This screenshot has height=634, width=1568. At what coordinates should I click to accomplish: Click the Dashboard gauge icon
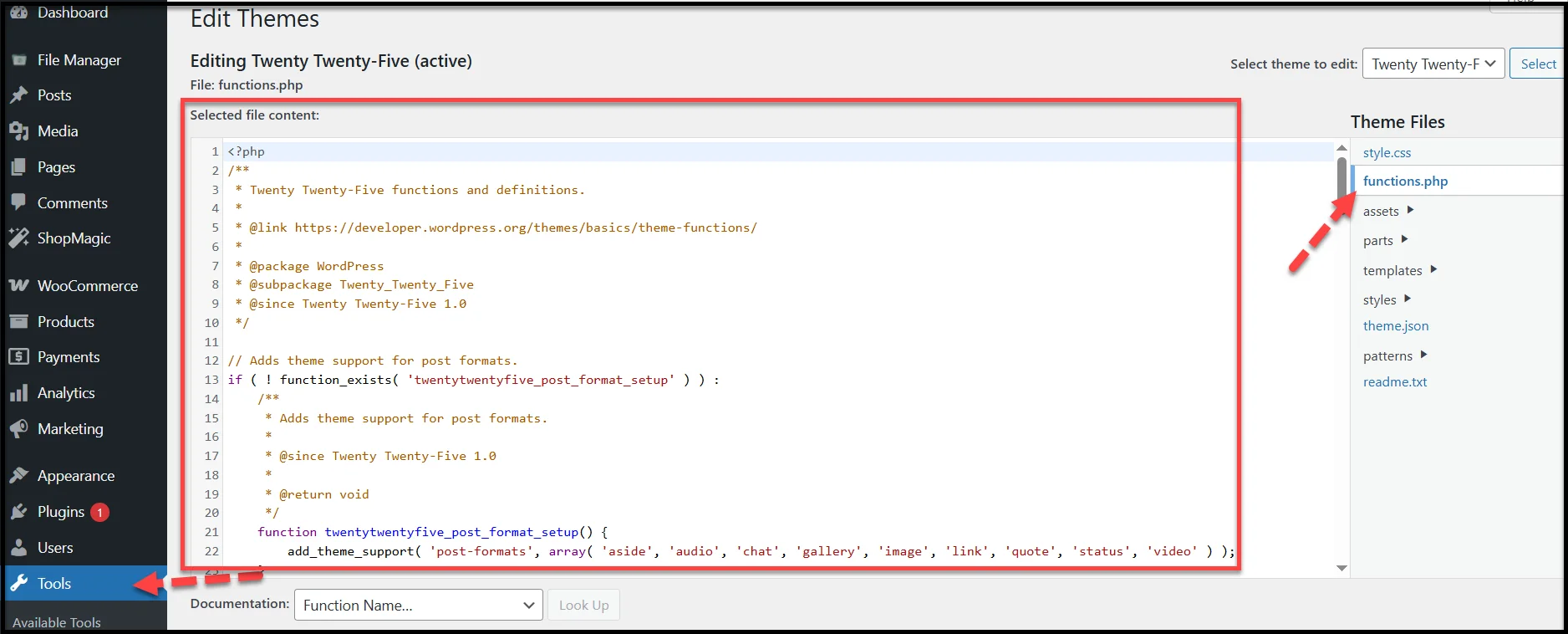coord(18,12)
